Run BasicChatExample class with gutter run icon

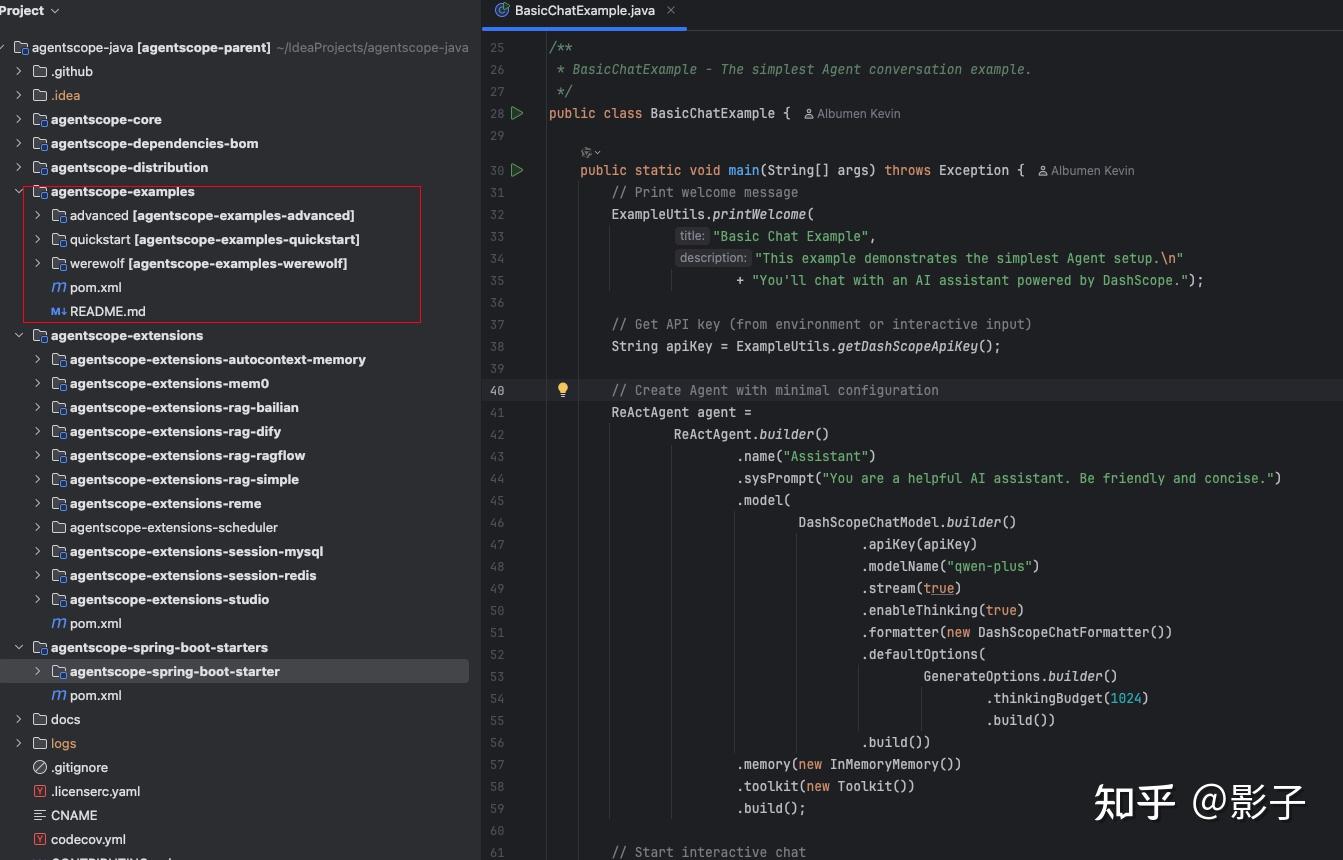coord(517,113)
